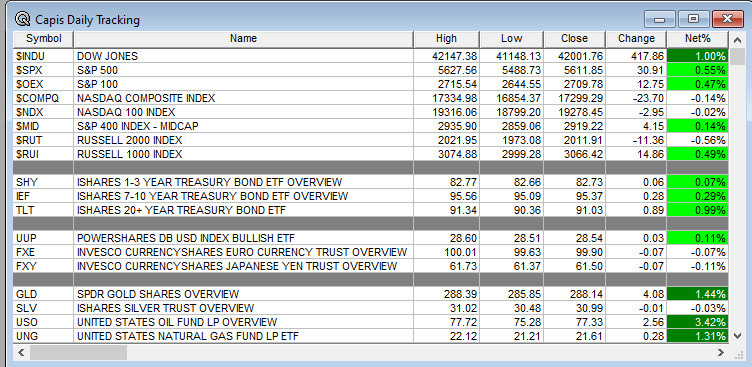This screenshot has width=752, height=367.
Task: Select INVESCO EURO CURRENCY TRUST name cell
Action: 243,252
